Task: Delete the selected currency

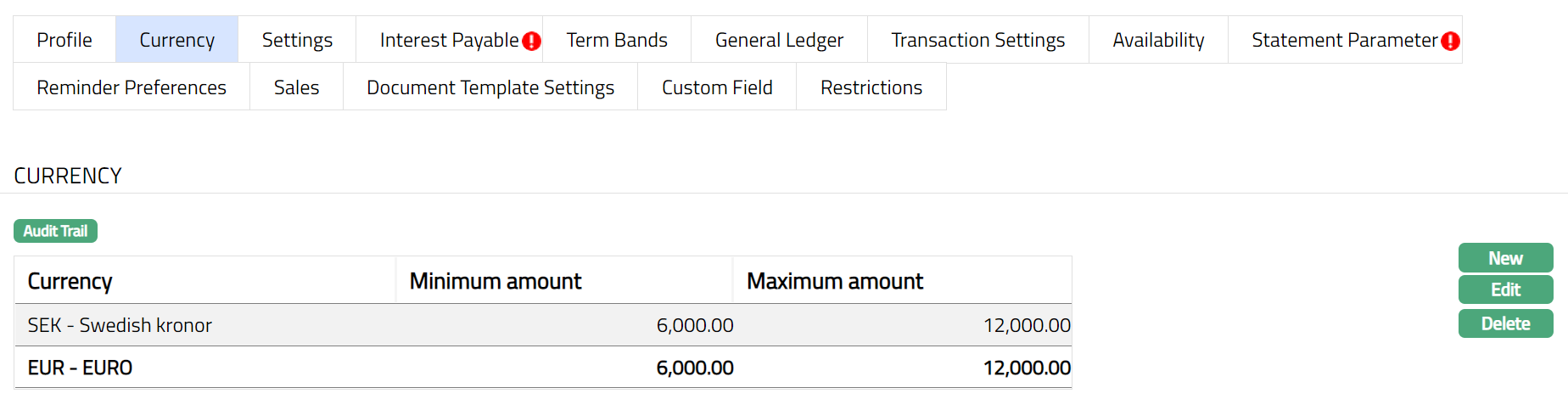Action: [1505, 323]
